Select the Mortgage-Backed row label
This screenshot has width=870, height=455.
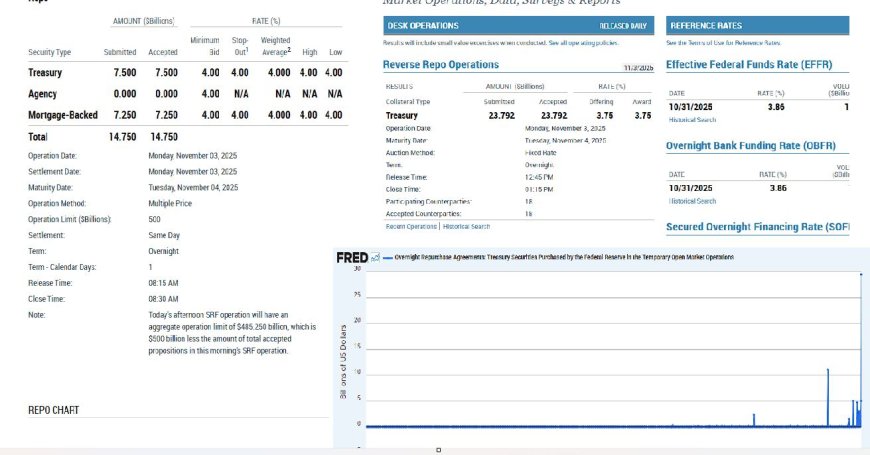63,115
